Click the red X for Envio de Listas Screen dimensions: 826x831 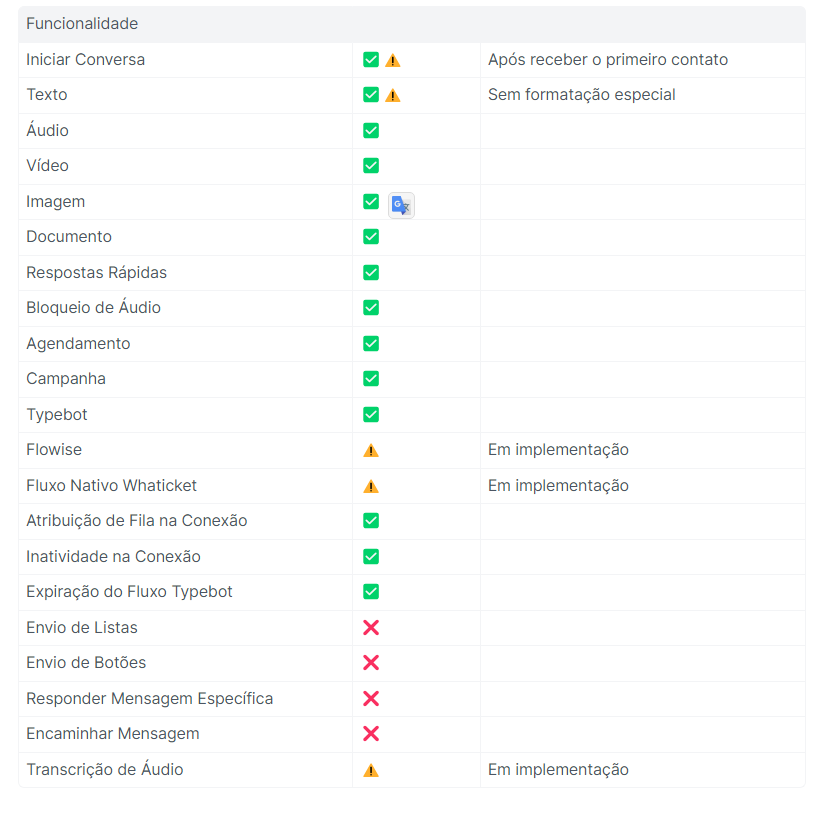click(x=371, y=628)
